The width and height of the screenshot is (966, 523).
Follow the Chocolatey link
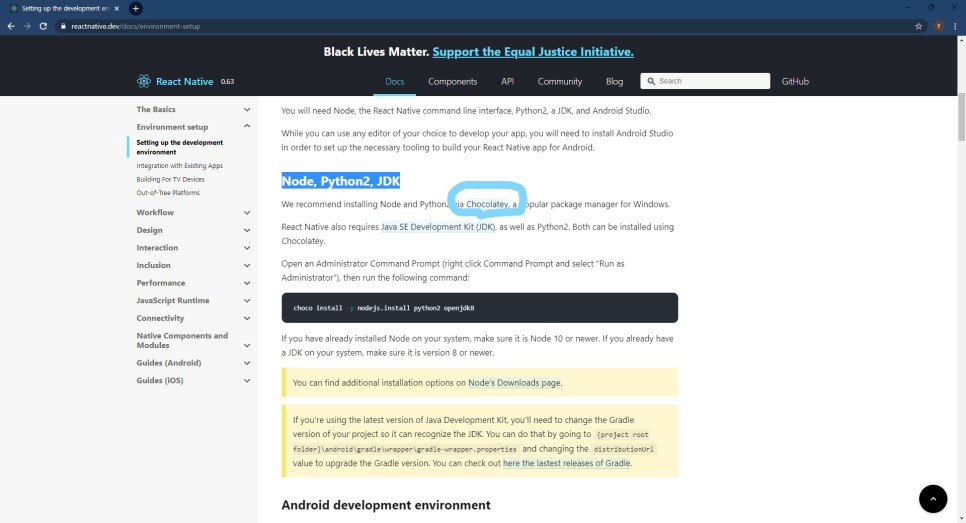pyautogui.click(x=487, y=204)
